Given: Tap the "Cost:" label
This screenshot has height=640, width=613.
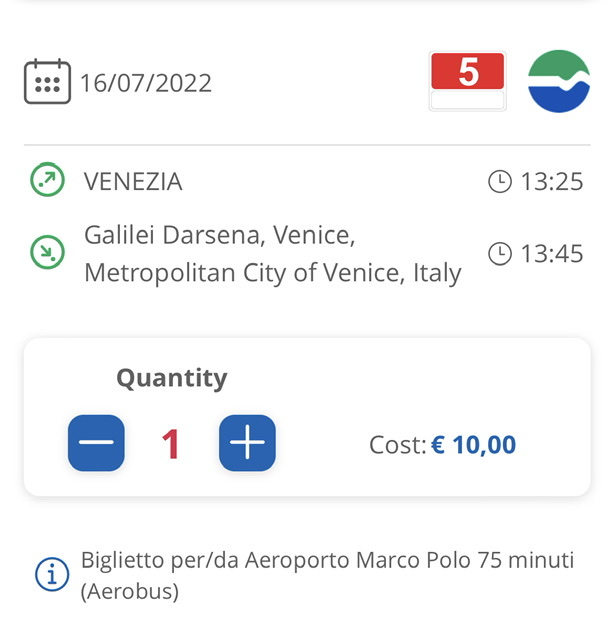Looking at the screenshot, I should pyautogui.click(x=398, y=444).
